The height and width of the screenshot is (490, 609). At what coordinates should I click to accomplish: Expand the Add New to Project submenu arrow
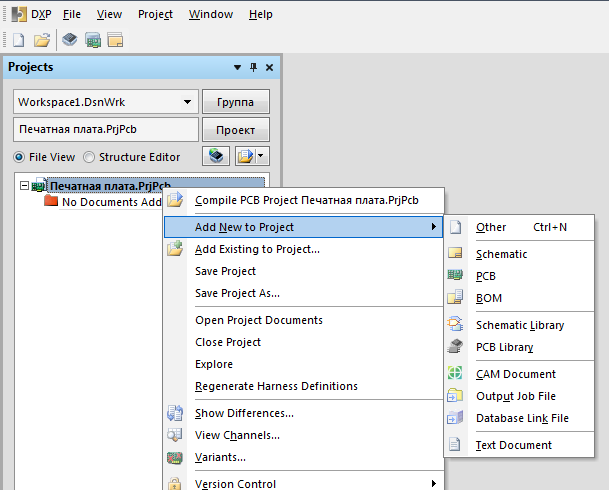tap(433, 227)
